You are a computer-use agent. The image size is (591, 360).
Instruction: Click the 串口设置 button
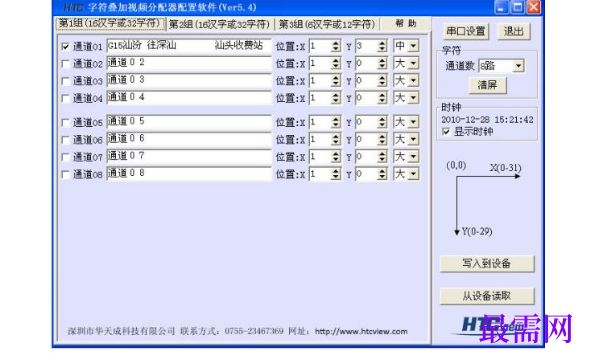(x=466, y=31)
